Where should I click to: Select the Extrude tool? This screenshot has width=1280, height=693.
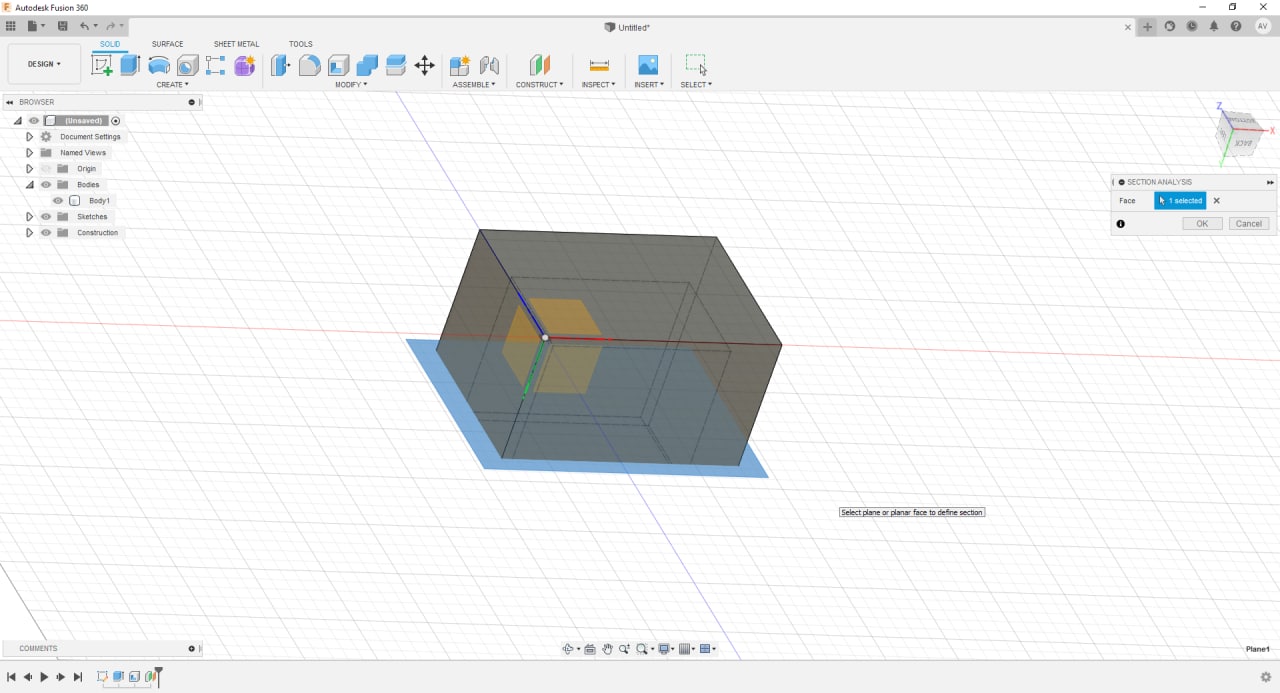click(130, 65)
